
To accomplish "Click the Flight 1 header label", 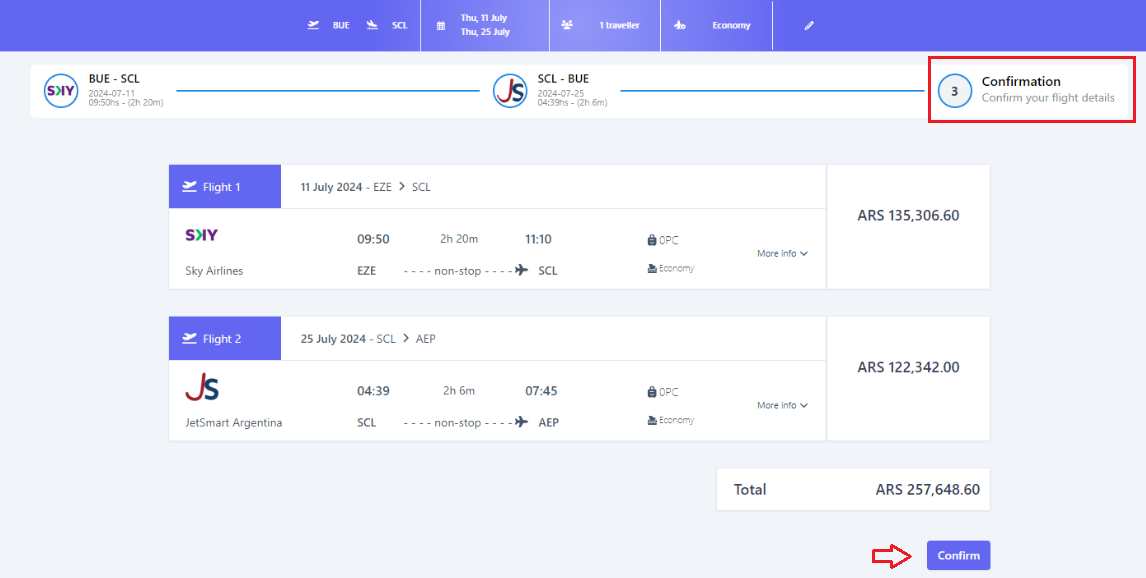I will click(x=224, y=187).
